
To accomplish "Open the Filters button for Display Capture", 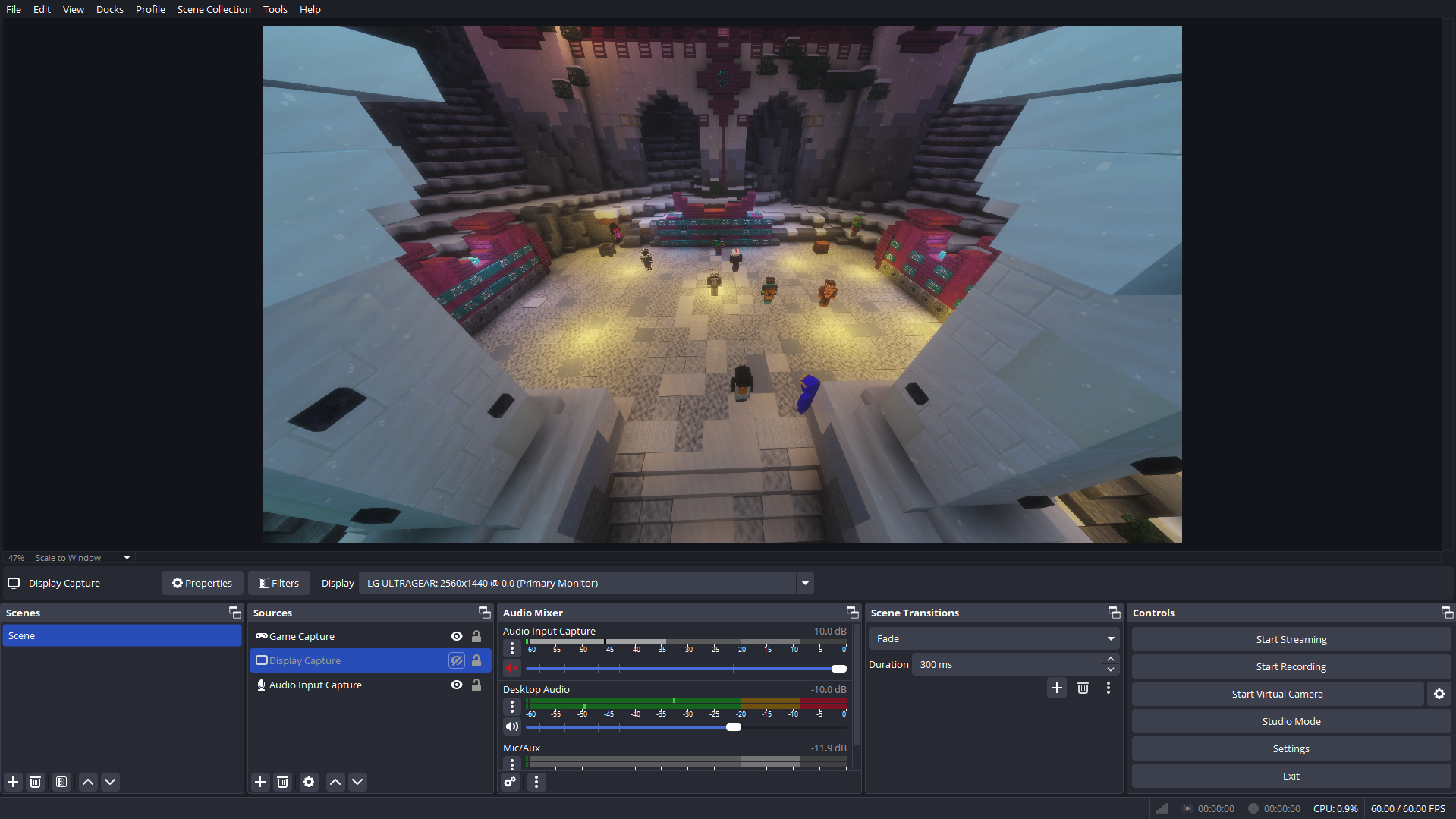I will pyautogui.click(x=279, y=583).
